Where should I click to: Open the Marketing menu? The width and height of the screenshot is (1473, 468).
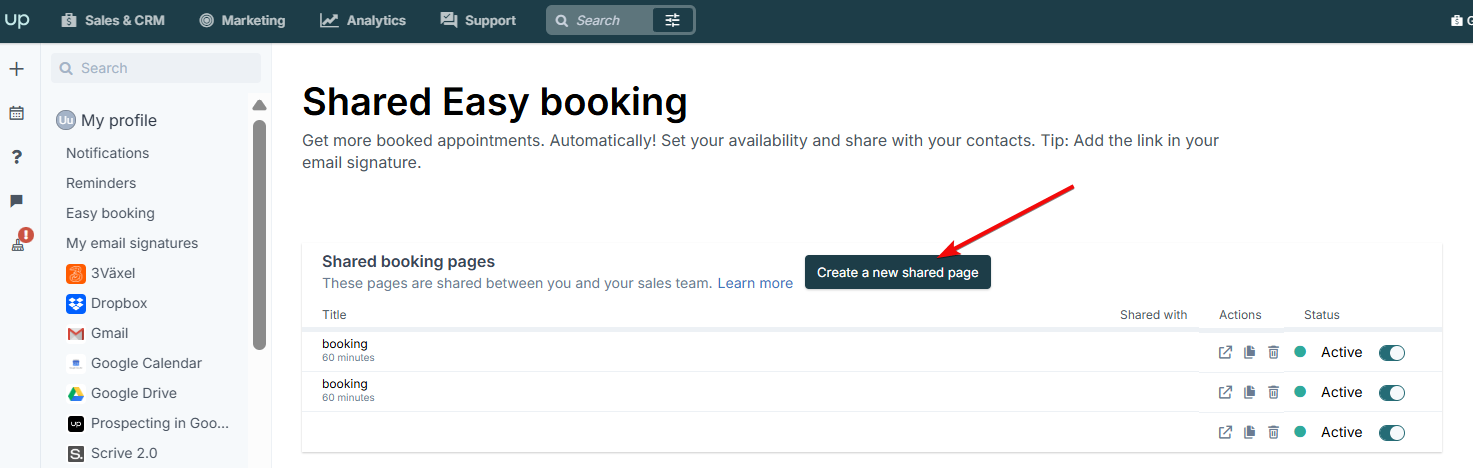[x=242, y=20]
